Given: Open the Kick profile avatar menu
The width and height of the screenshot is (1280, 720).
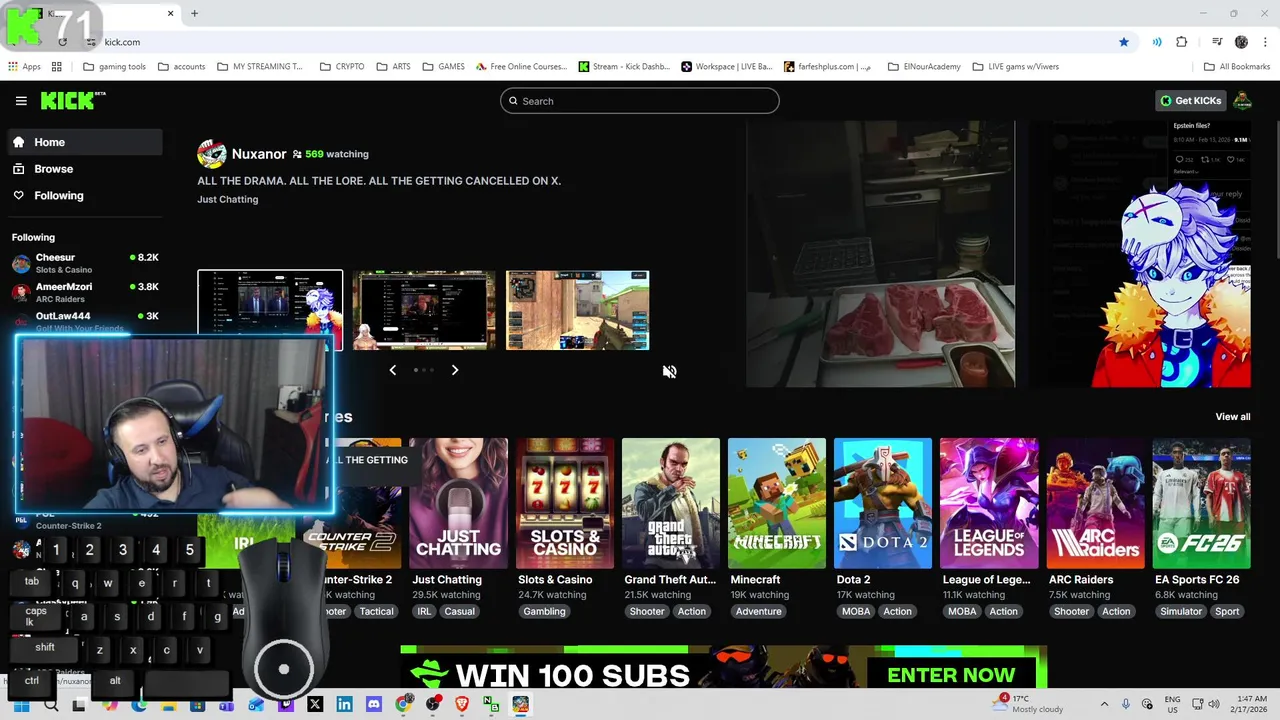Looking at the screenshot, I should coord(1242,101).
